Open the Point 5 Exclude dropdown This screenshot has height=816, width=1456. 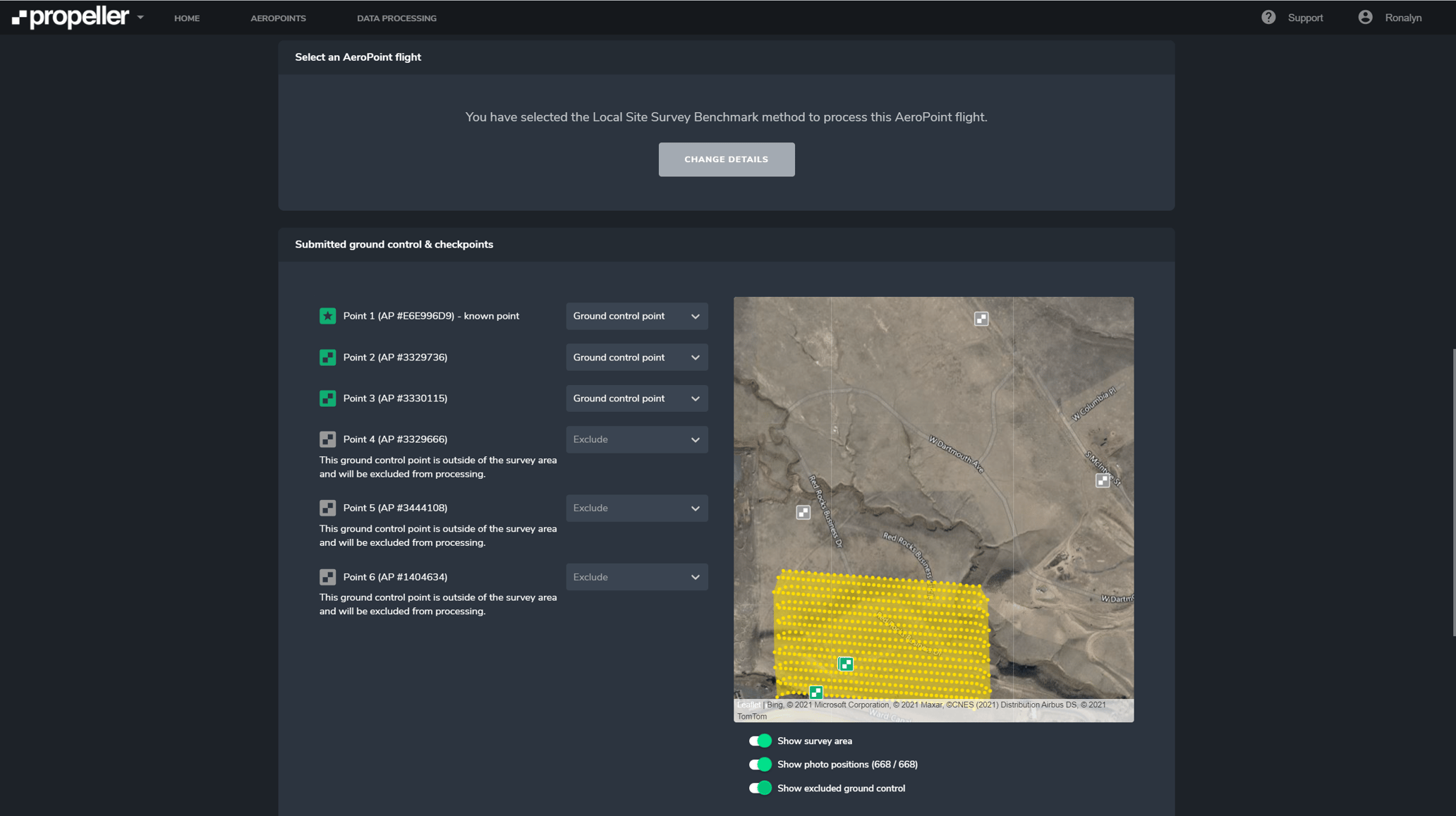click(x=636, y=508)
